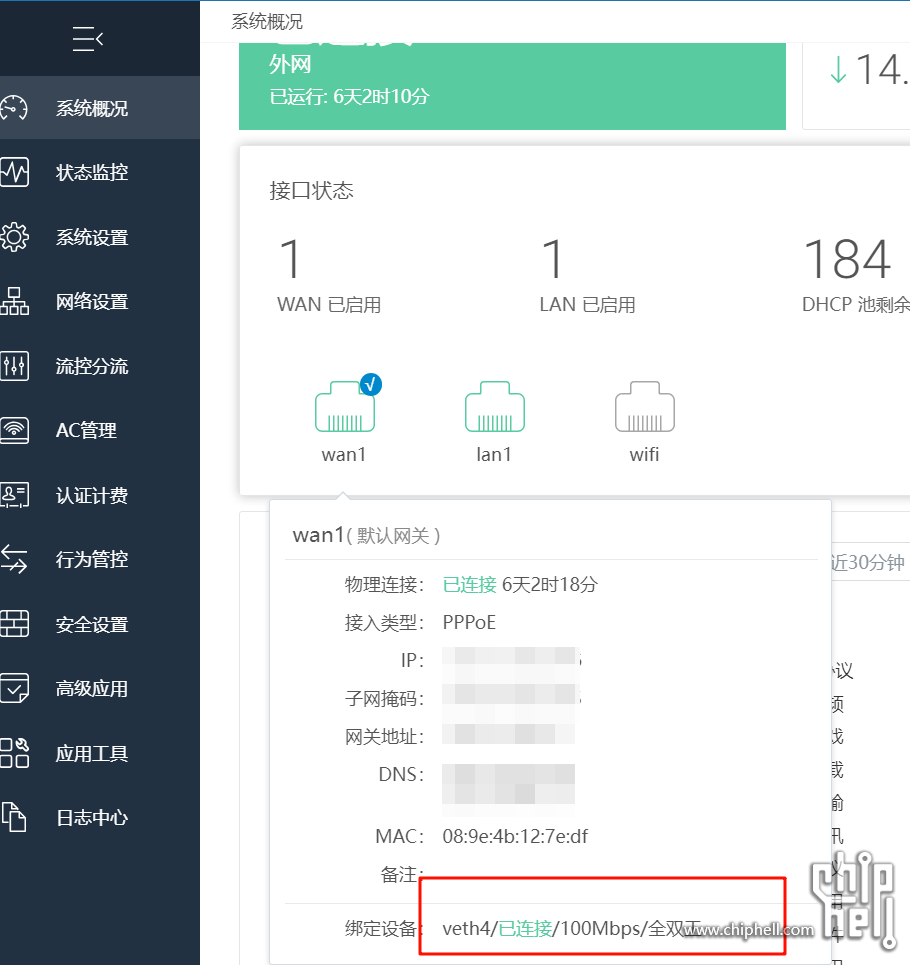
Task: Click the 状态监控 waveform icon
Action: [x=14, y=172]
